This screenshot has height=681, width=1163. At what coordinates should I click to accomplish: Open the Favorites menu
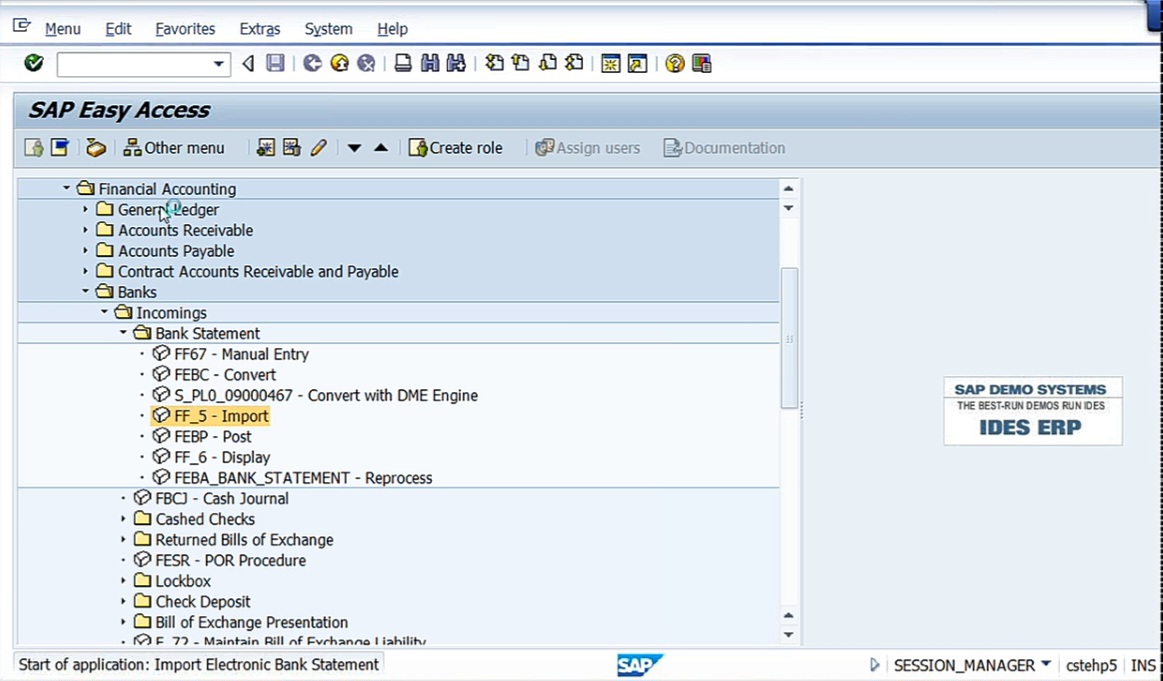tap(185, 29)
